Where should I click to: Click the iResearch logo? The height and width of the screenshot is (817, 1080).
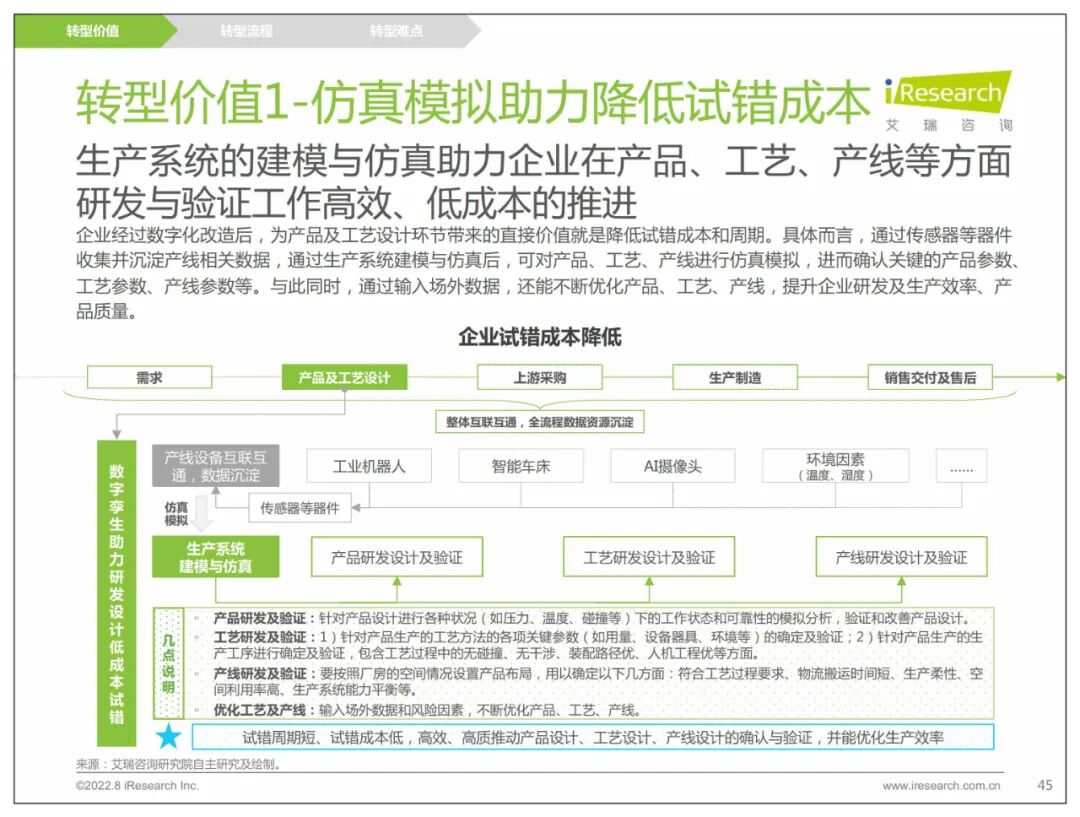pyautogui.click(x=948, y=101)
